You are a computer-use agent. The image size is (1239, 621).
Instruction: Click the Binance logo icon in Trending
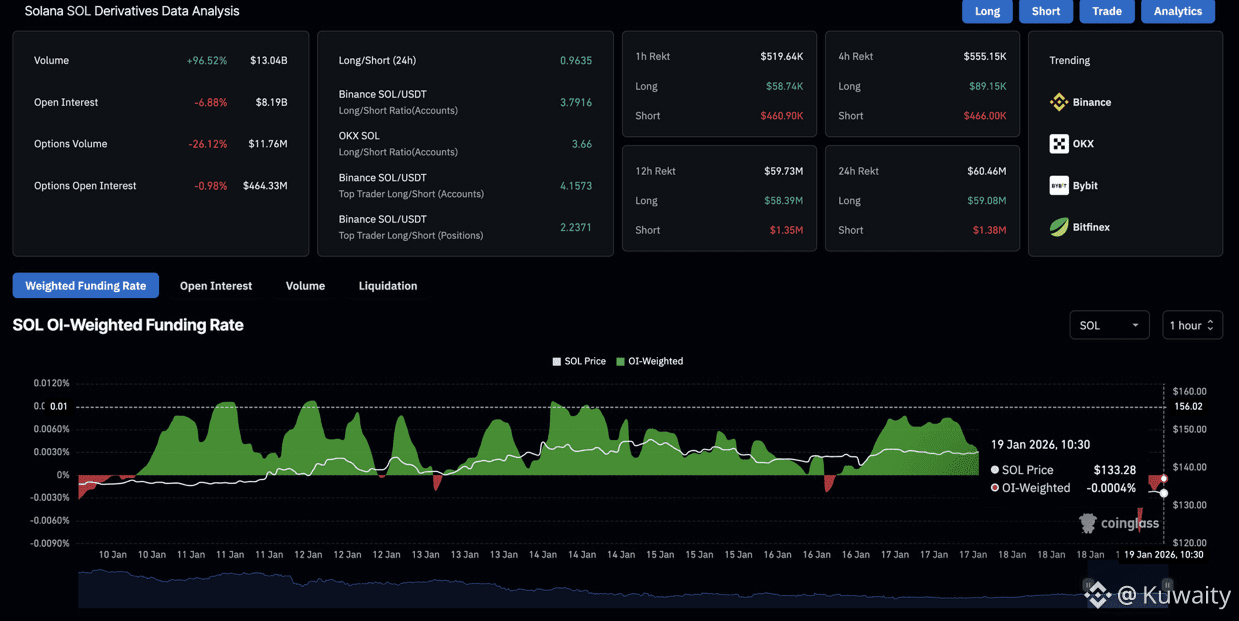tap(1059, 102)
